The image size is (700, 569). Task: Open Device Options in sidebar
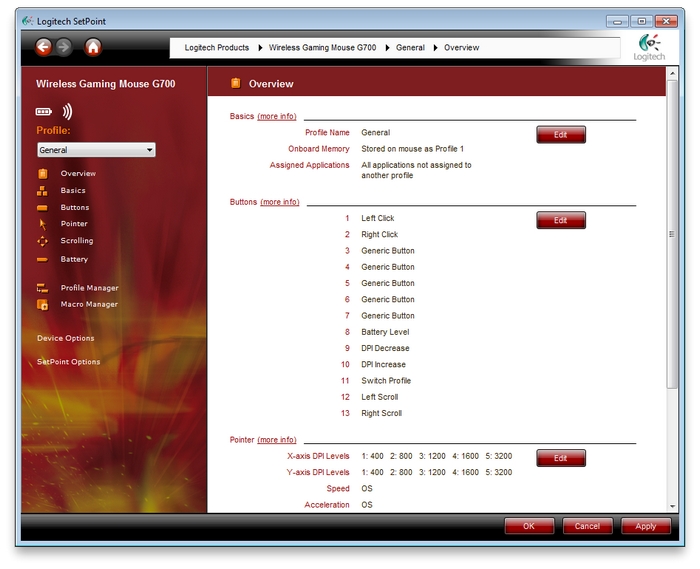66,338
